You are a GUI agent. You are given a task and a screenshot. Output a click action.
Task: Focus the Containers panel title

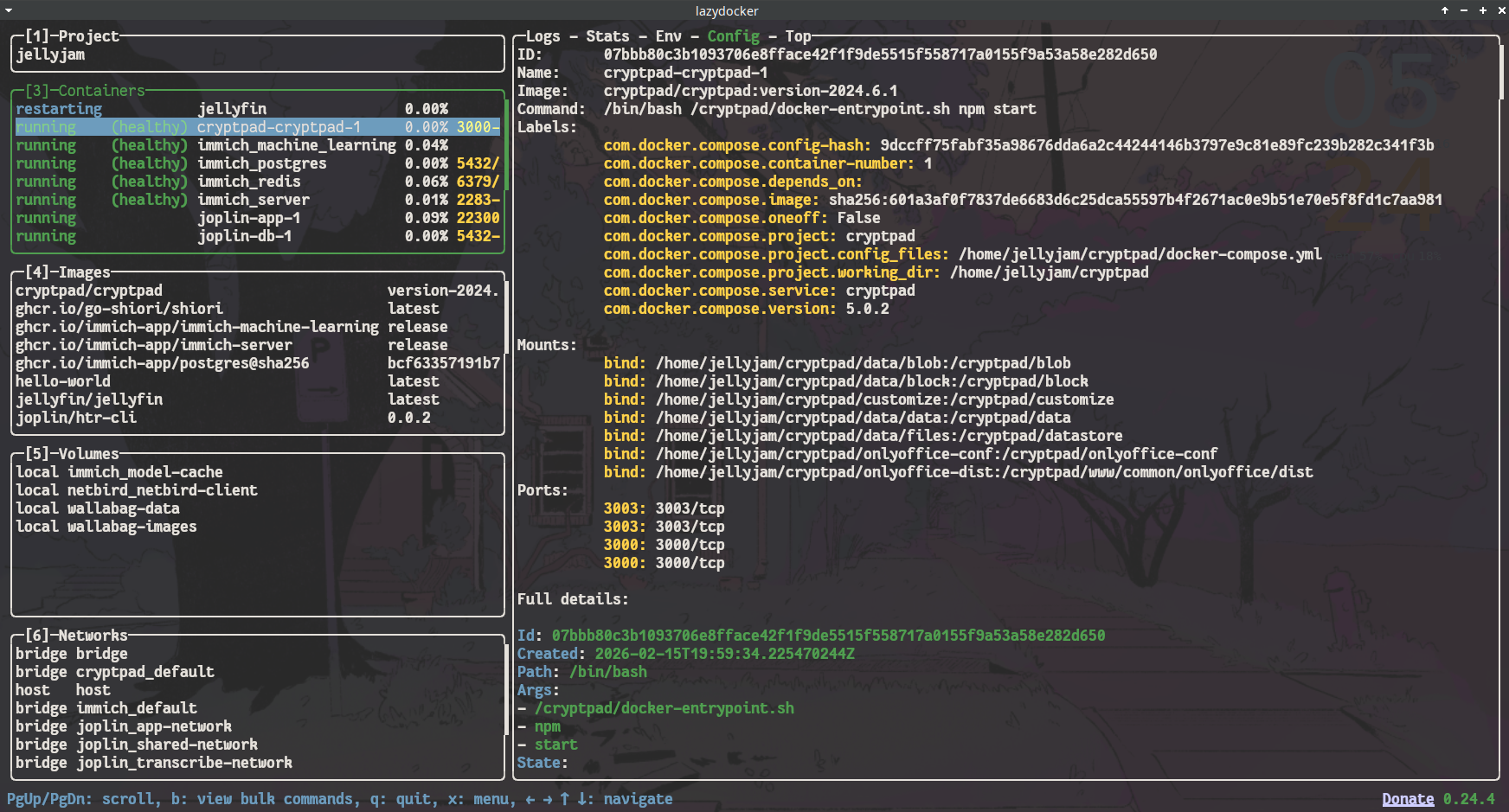click(x=85, y=91)
